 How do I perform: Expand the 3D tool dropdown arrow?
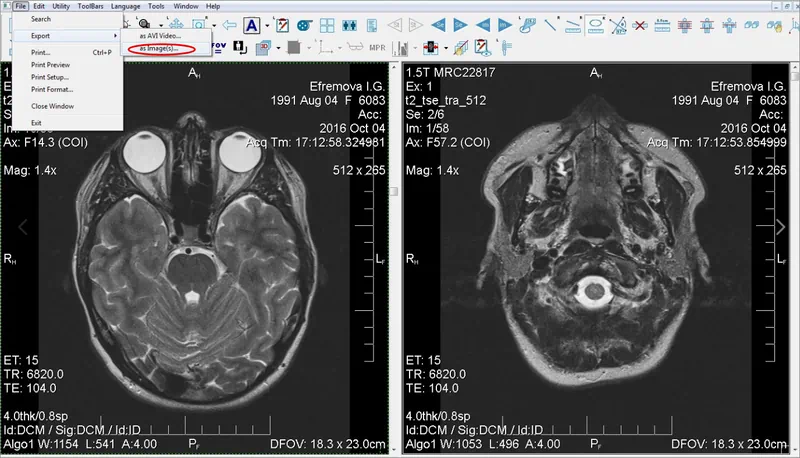(x=278, y=48)
